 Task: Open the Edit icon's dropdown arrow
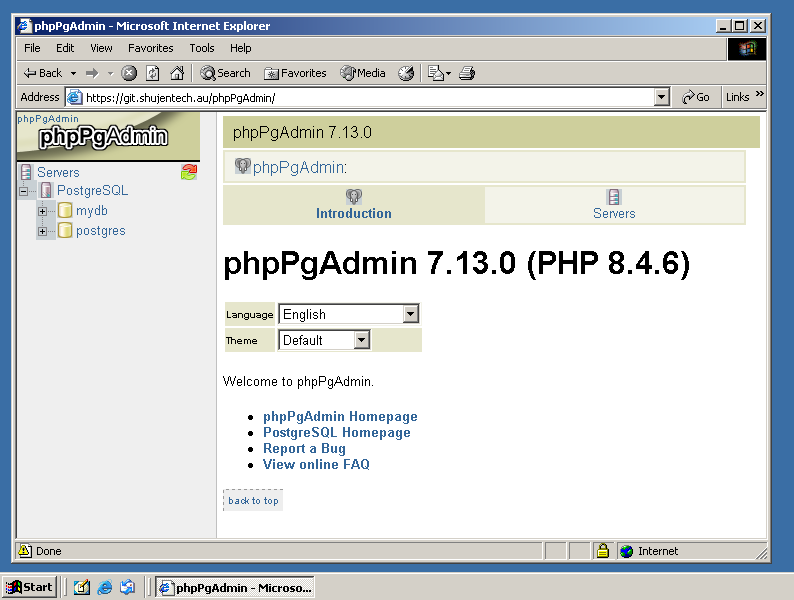(x=448, y=73)
